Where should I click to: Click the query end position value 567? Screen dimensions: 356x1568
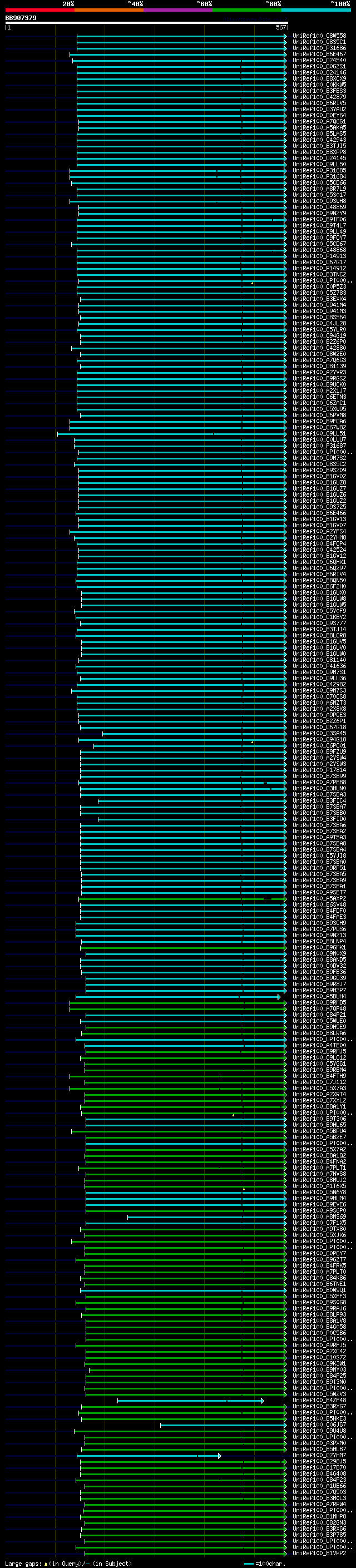(280, 27)
